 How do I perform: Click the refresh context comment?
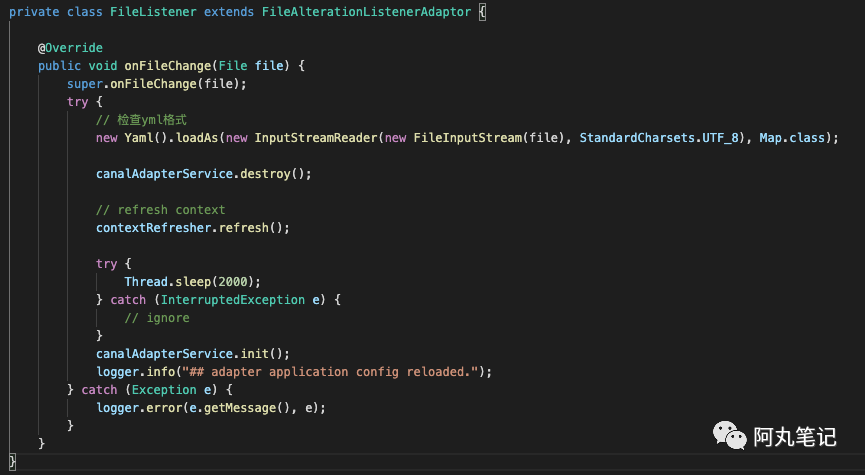(161, 210)
